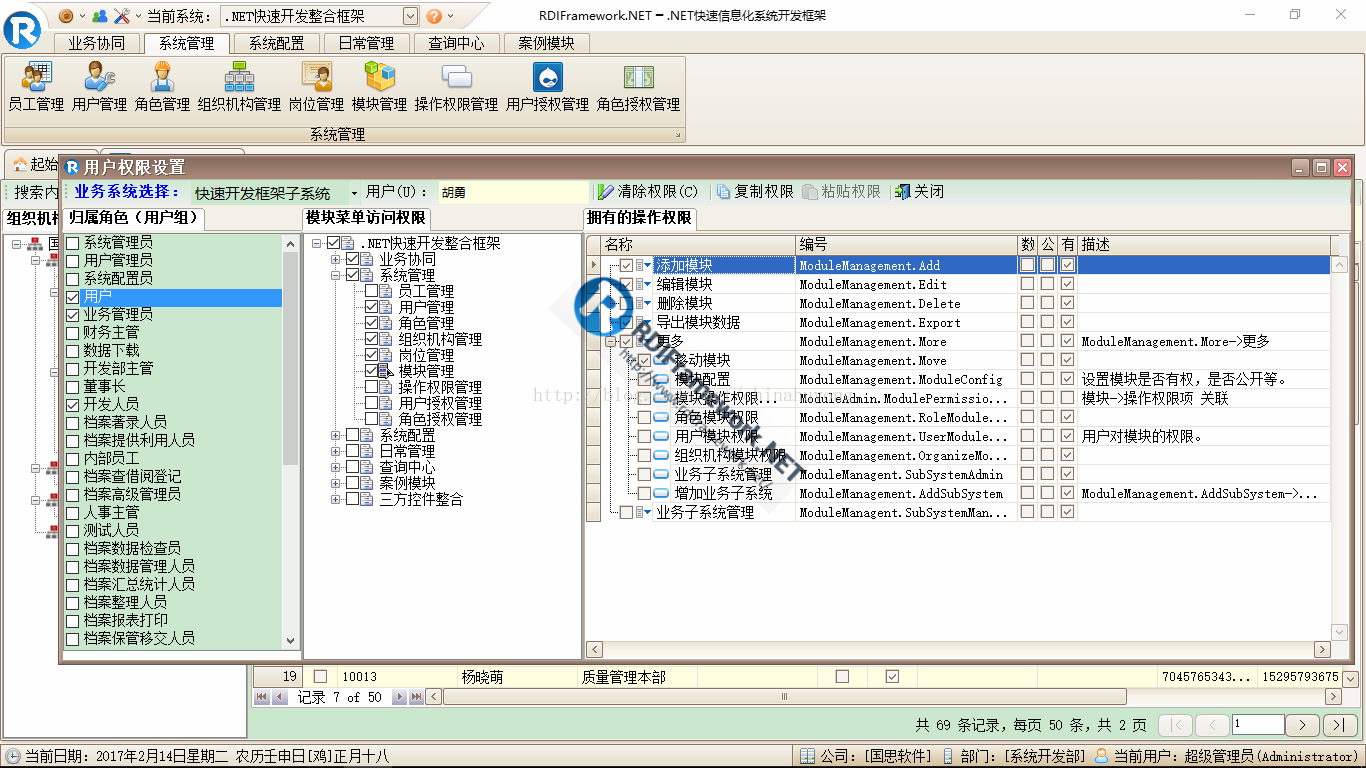Viewport: 1366px width, 768px height.
Task: Sort by 名称 column header
Action: pyautogui.click(x=699, y=245)
